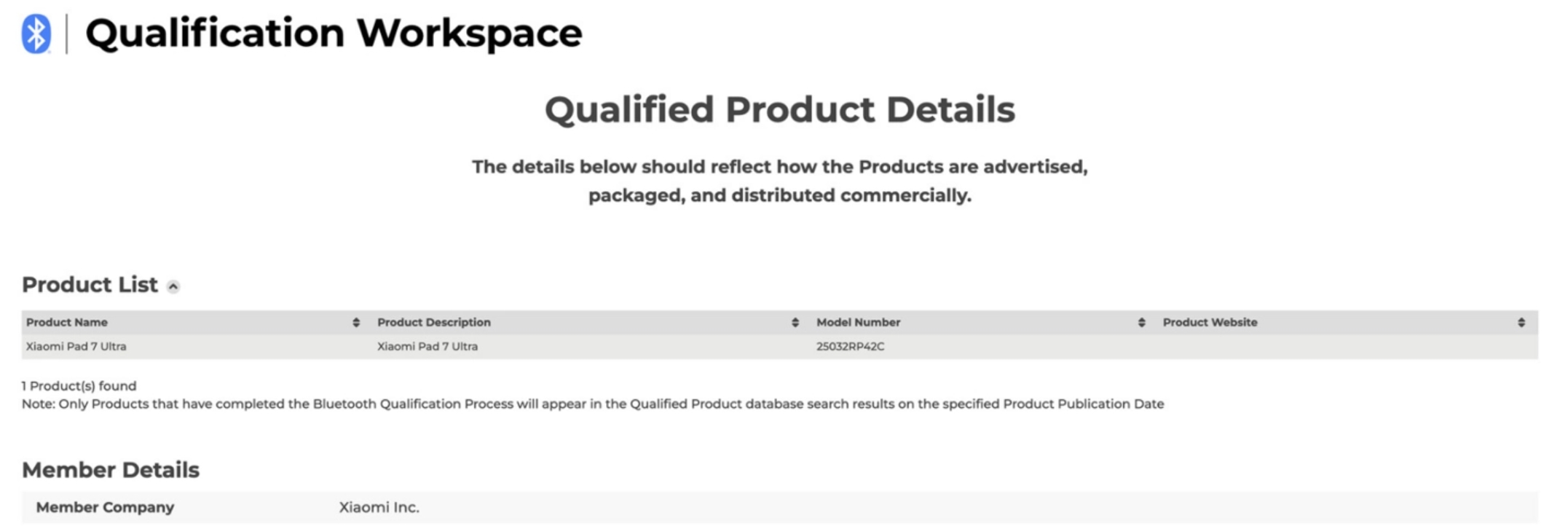Click the Member Details heading

pyautogui.click(x=111, y=470)
